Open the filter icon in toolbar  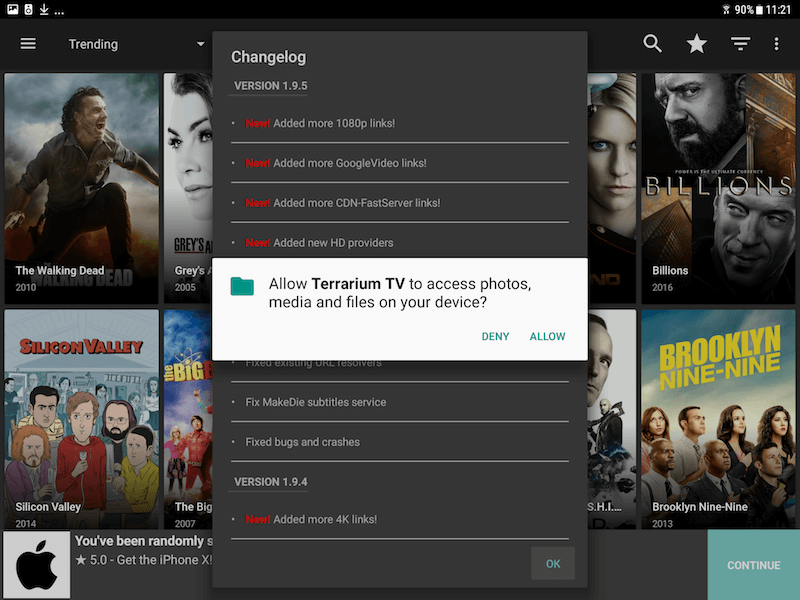point(740,44)
